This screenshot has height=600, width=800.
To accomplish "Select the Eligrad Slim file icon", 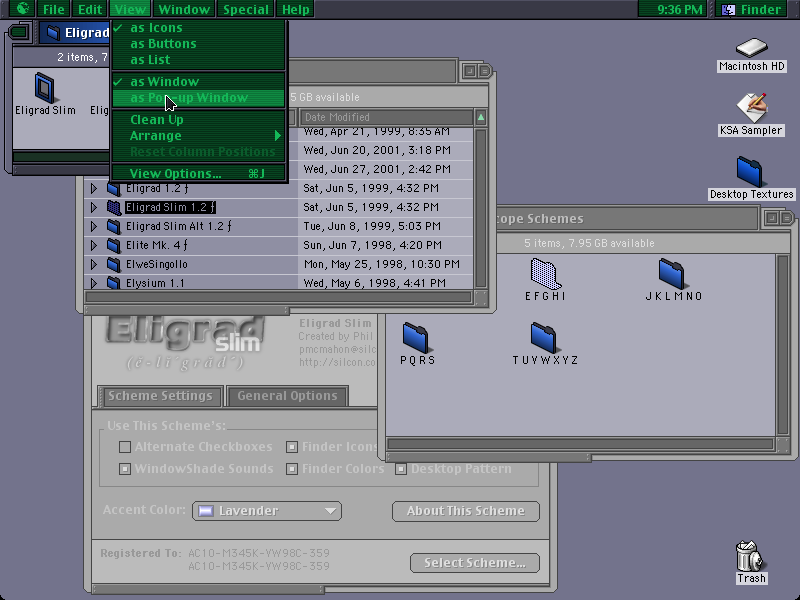I will tap(45, 88).
